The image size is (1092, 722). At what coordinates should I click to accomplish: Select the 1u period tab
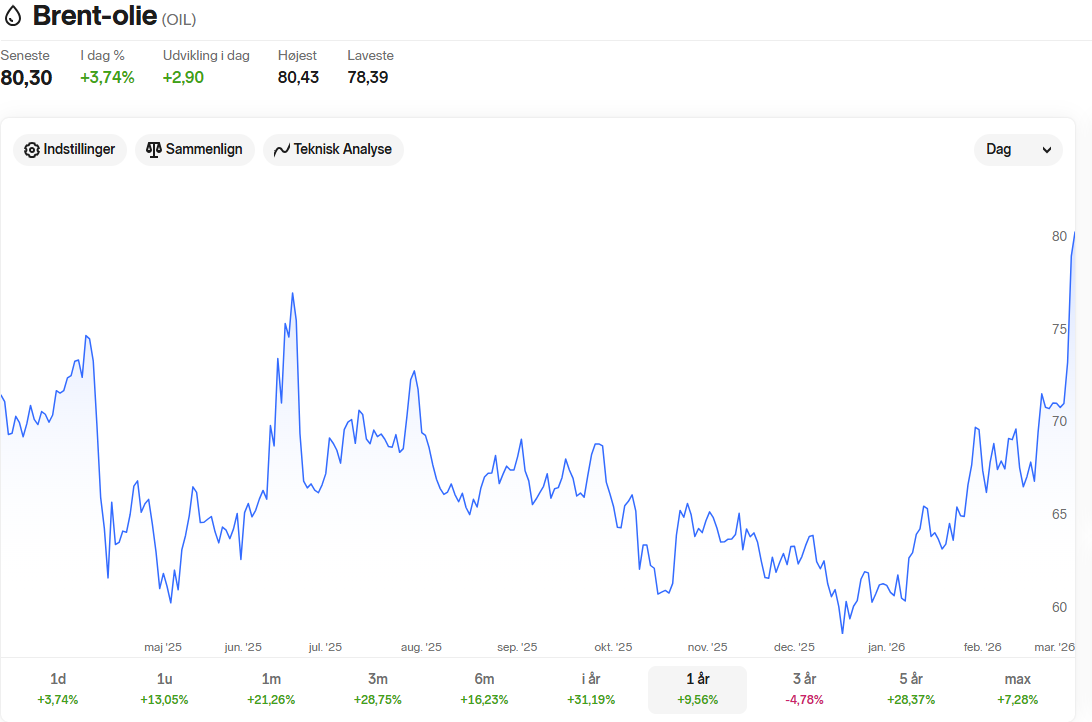point(164,689)
